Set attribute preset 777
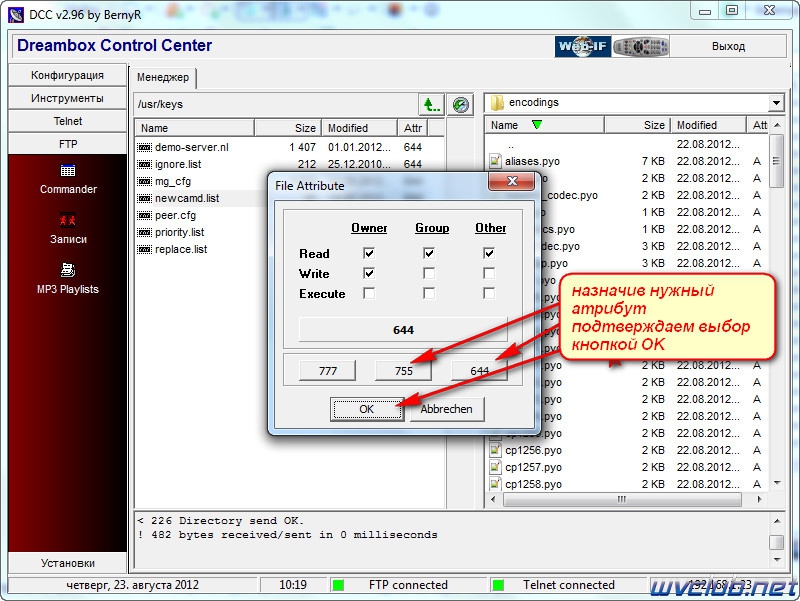Viewport: 800px width, 601px height. [328, 371]
